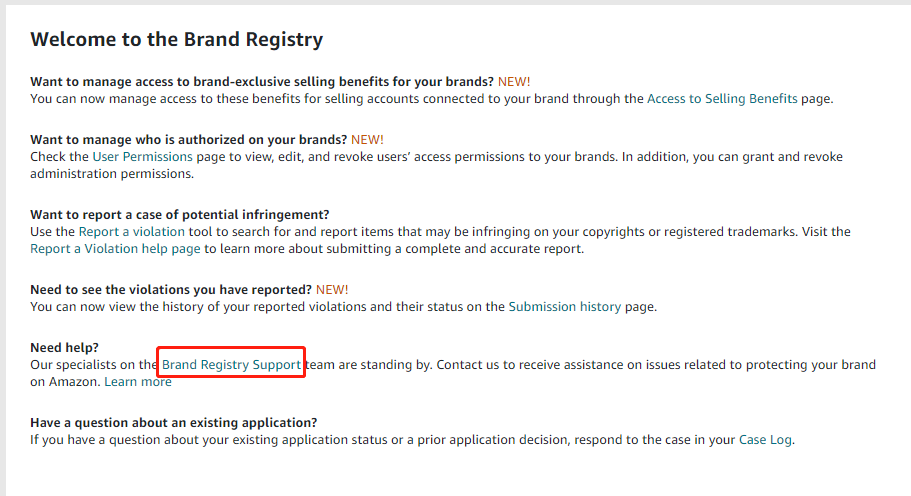This screenshot has height=496, width=911.
Task: Select the 'report a case of potential infringement' heading
Action: click(x=180, y=215)
